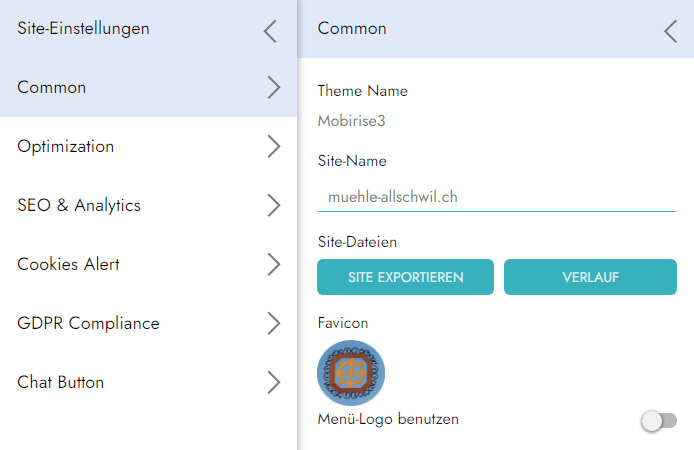Select the Common label in the settings list

click(x=52, y=88)
